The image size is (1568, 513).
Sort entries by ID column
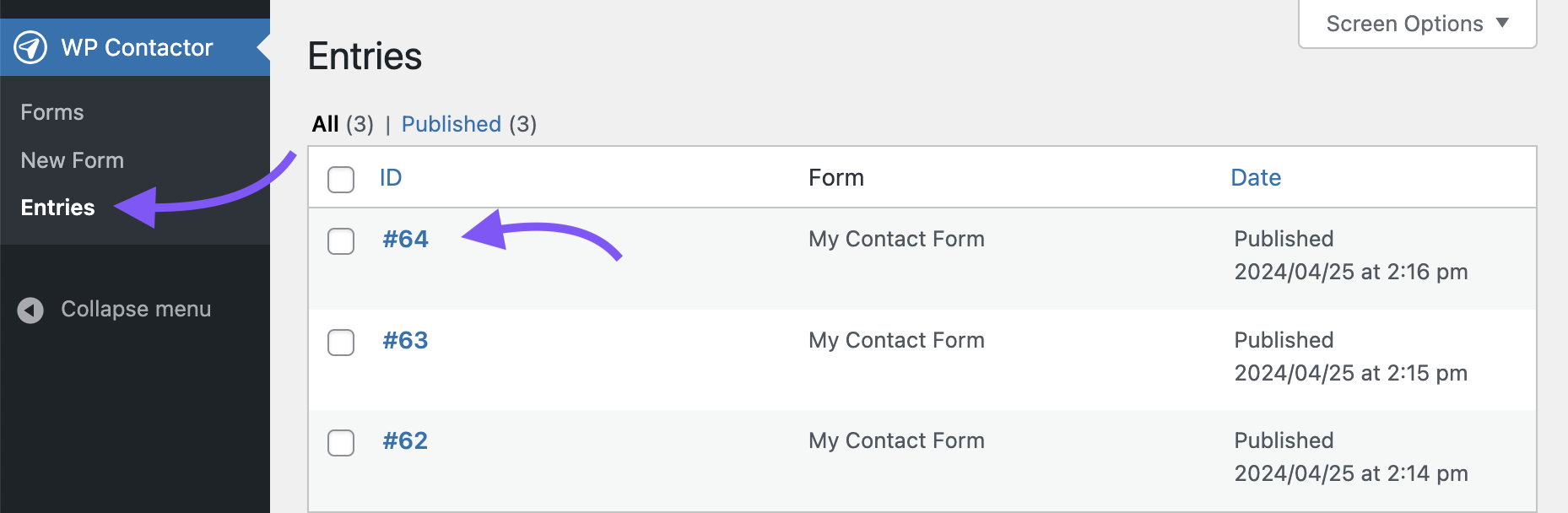pyautogui.click(x=391, y=177)
